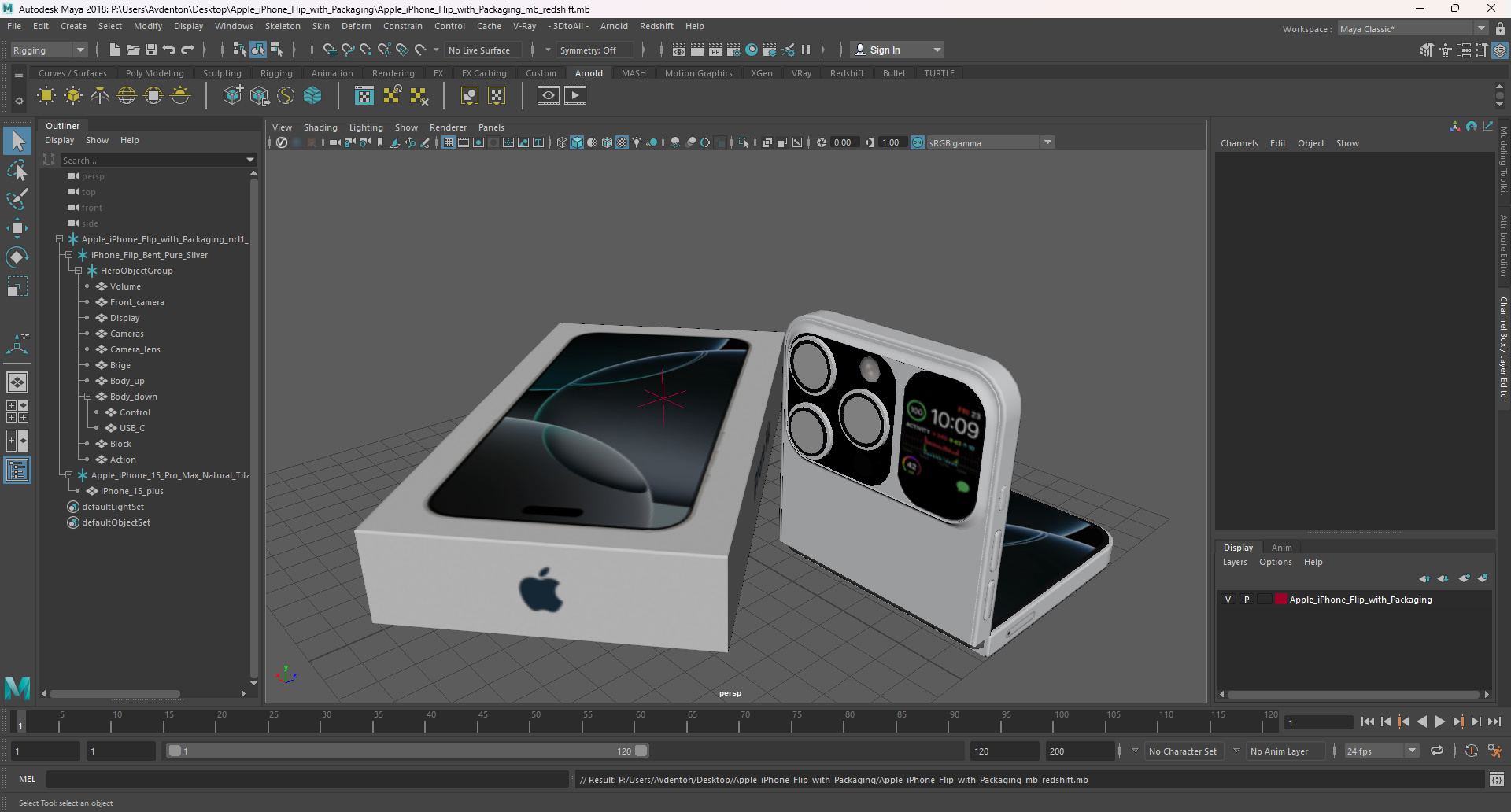Select the arrow Select tool
1511x812 pixels.
pos(17,141)
